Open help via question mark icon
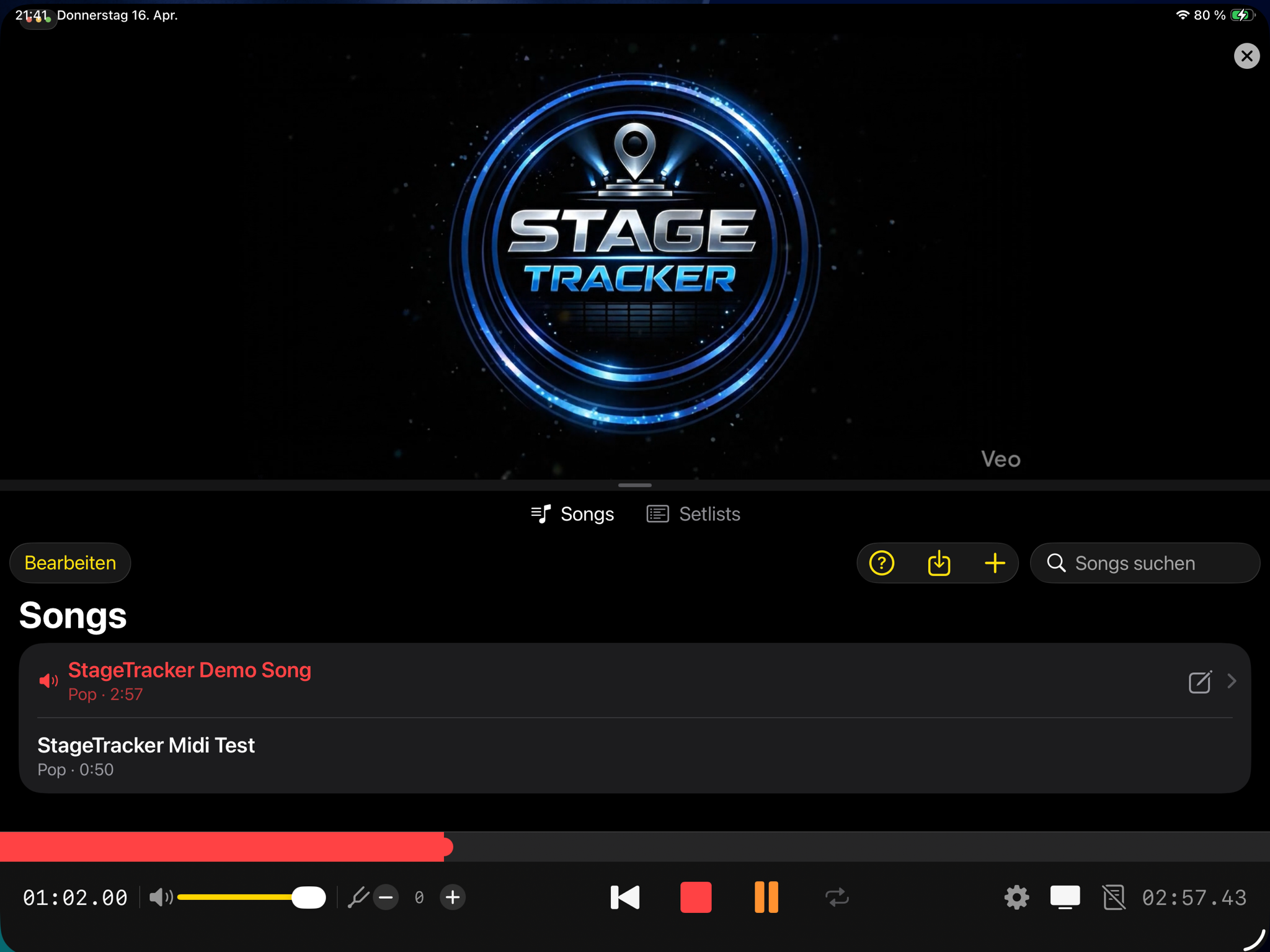This screenshot has width=1270, height=952. (x=881, y=563)
